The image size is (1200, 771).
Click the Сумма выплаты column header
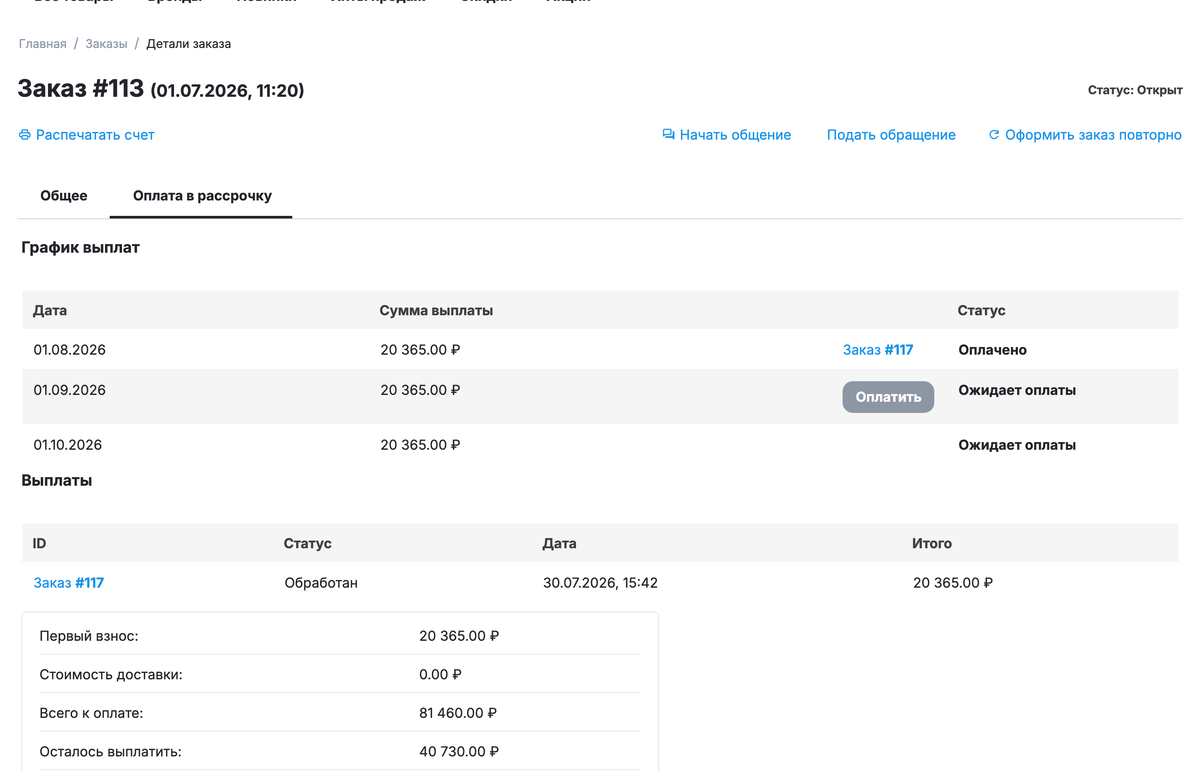coord(436,311)
